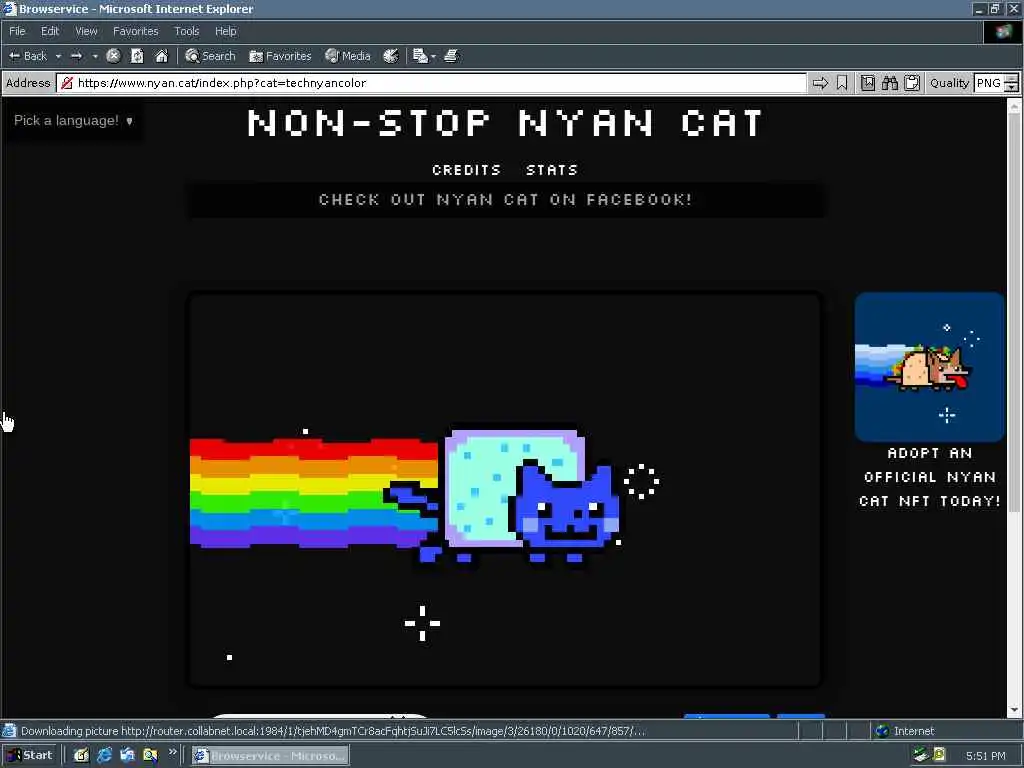Open the Favorites toolbar button
The height and width of the screenshot is (768, 1024).
[280, 56]
